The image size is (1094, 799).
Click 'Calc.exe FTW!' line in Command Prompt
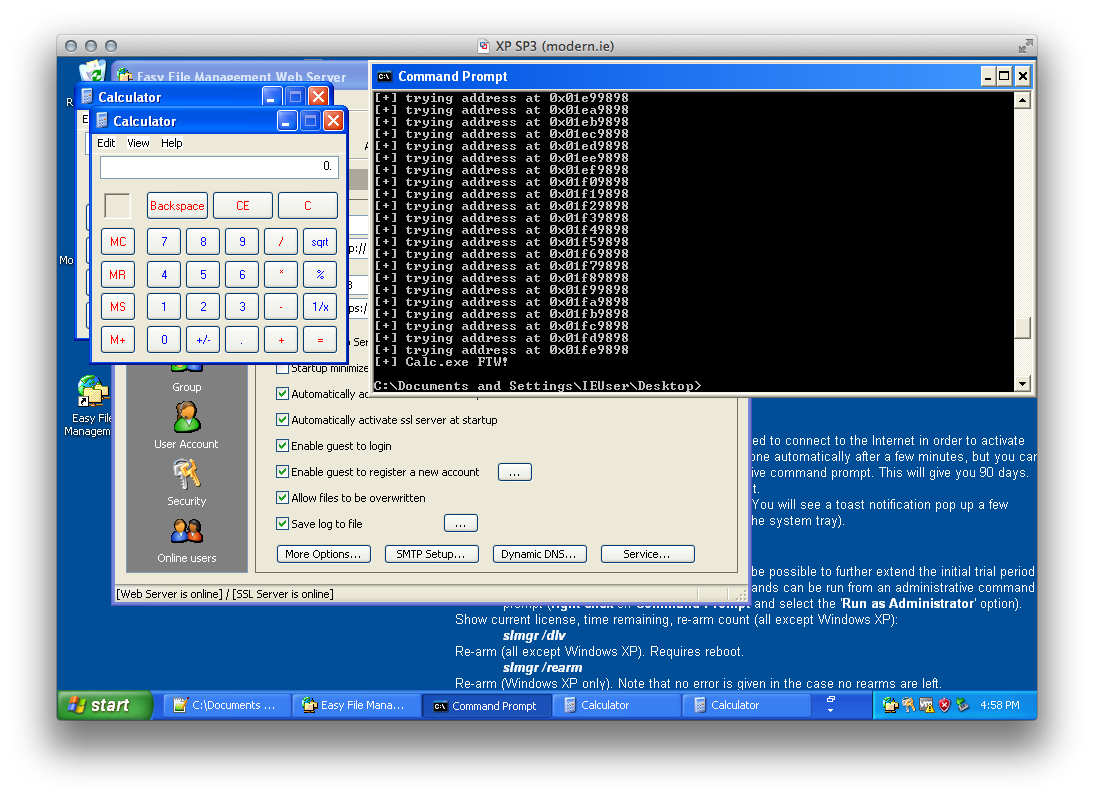441,362
